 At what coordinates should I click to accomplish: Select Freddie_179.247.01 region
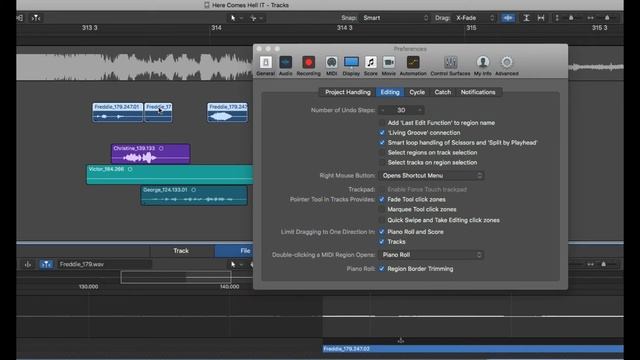coord(118,112)
